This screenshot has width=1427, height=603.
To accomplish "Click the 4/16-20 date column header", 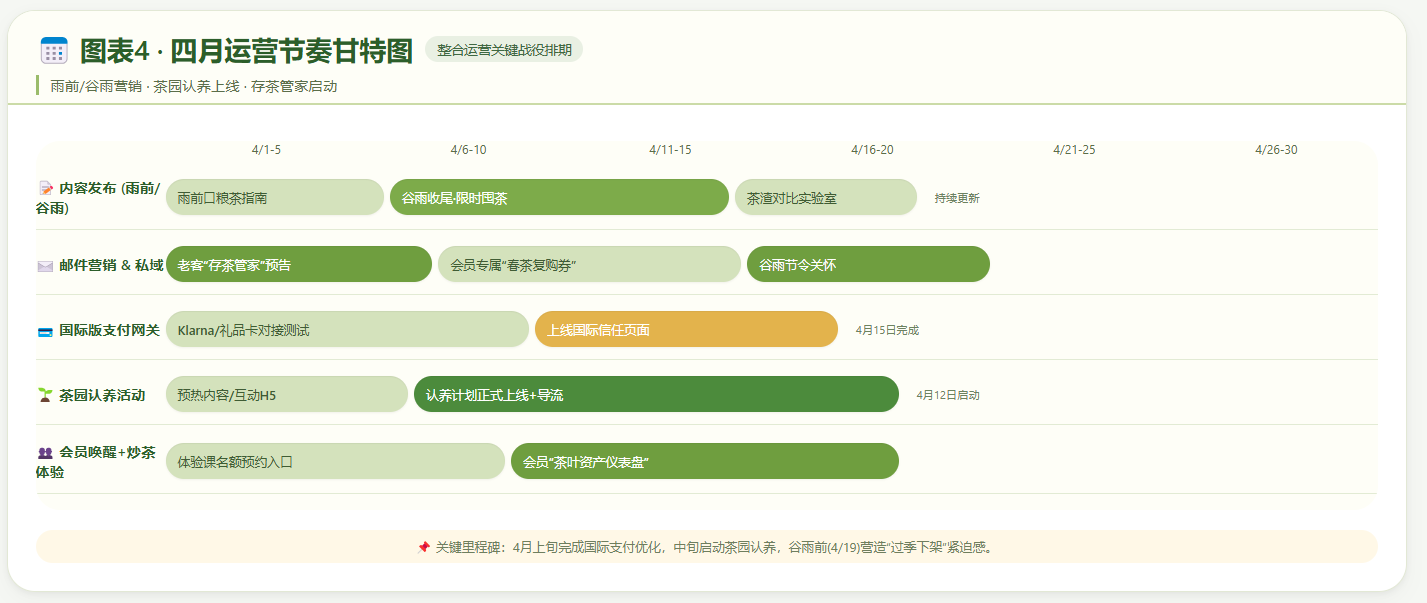I will [872, 150].
